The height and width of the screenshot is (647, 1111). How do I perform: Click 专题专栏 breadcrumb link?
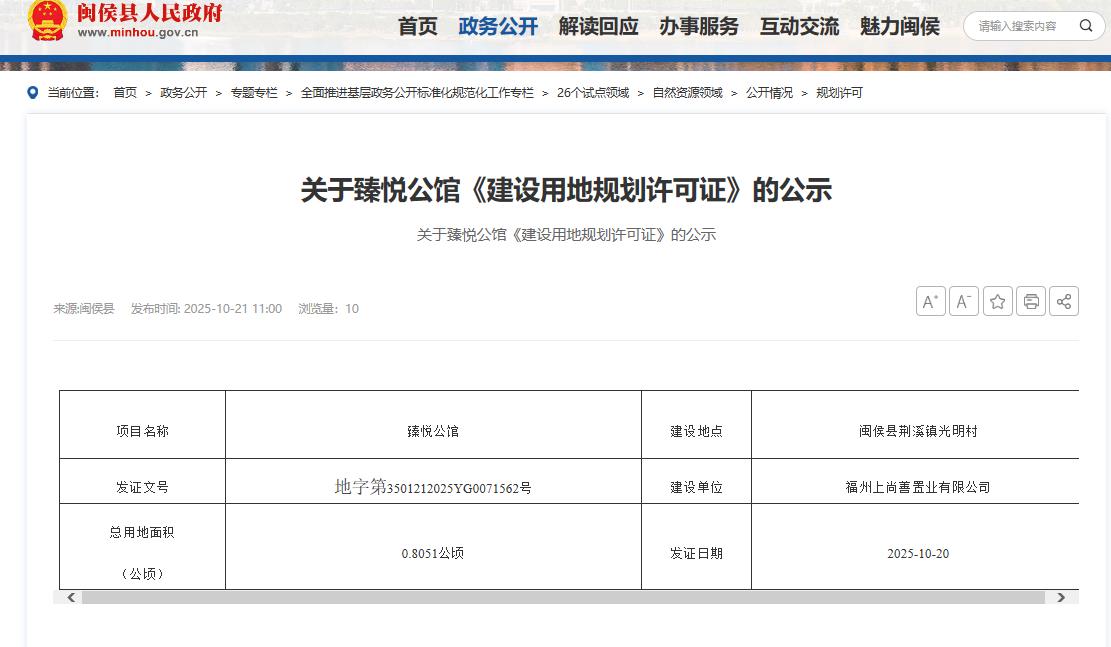click(254, 93)
